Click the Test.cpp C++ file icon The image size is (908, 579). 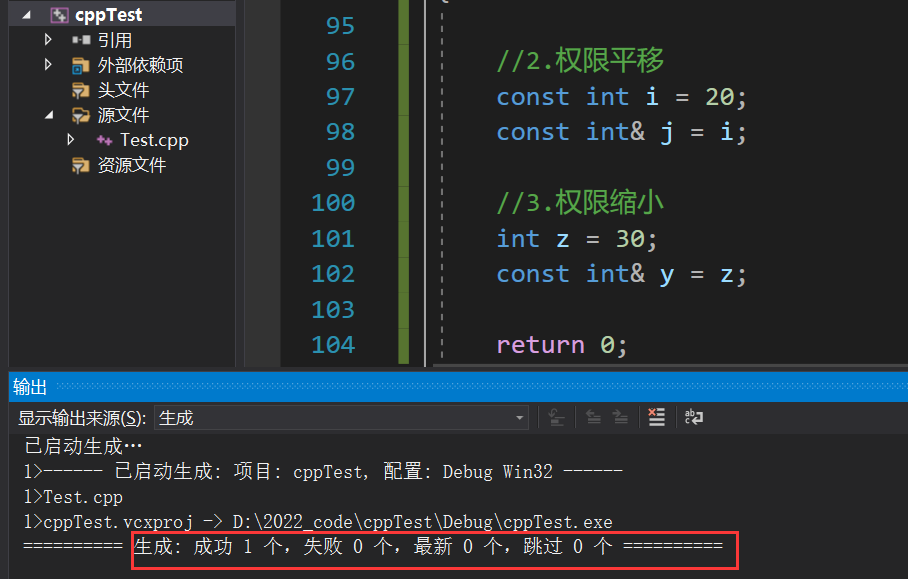coord(105,140)
